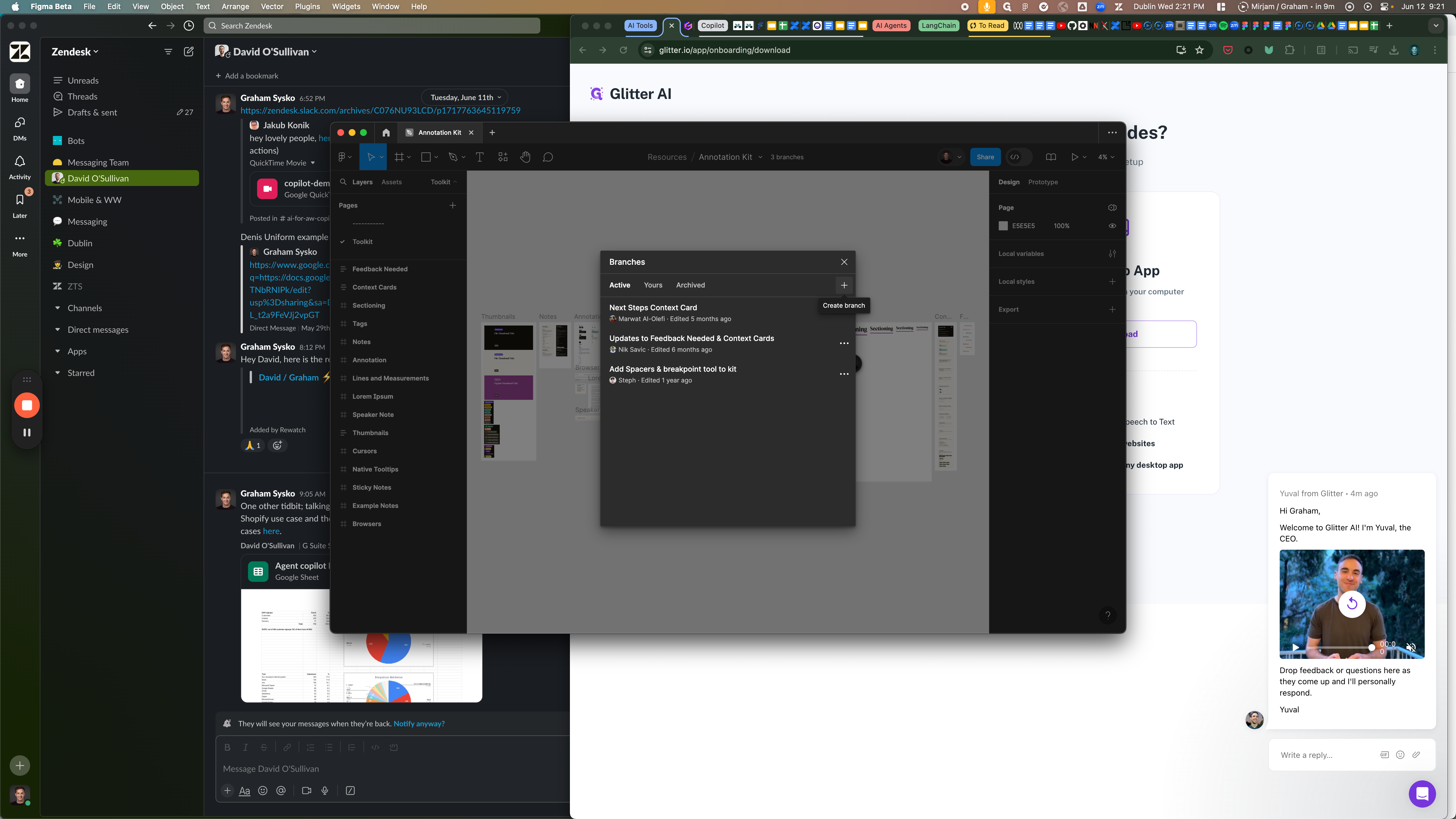This screenshot has height=819, width=1456.
Task: Pause the screen recording
Action: point(26,432)
